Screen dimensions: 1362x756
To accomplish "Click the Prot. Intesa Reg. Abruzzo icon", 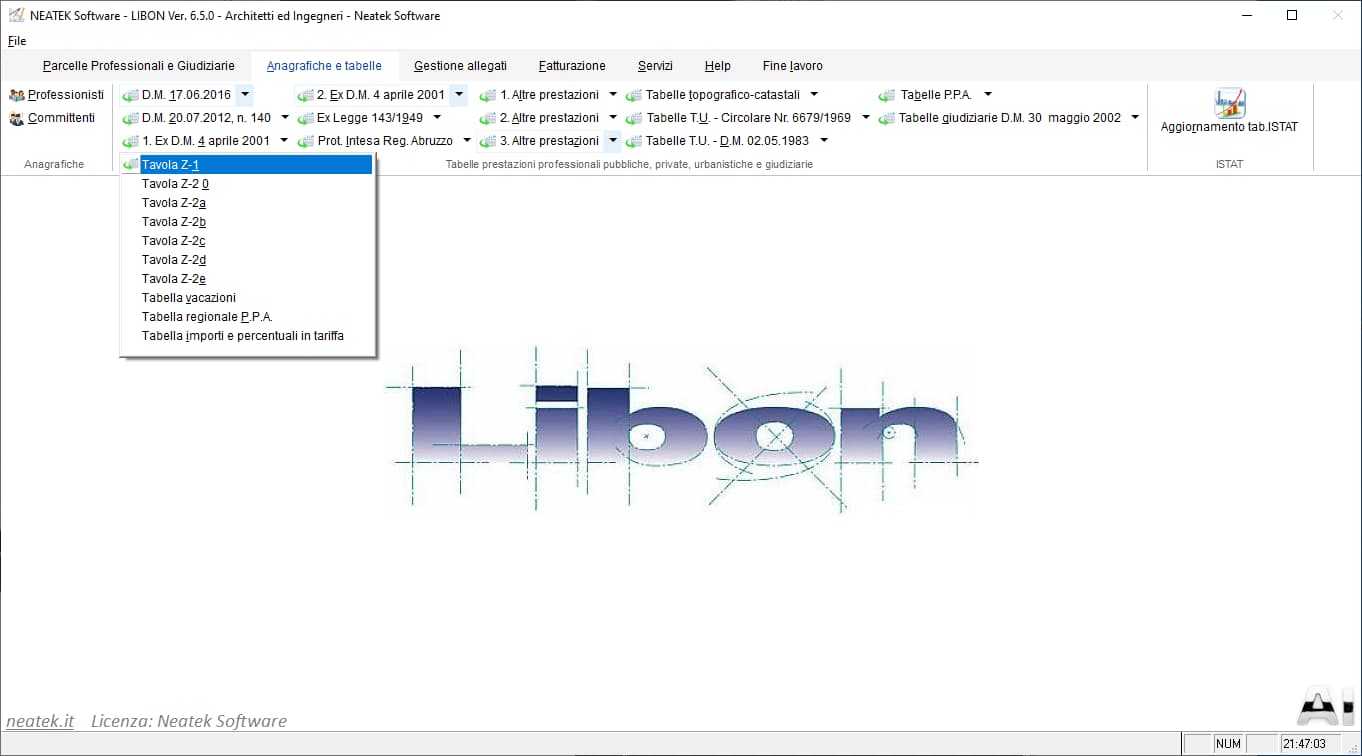I will tap(305, 141).
